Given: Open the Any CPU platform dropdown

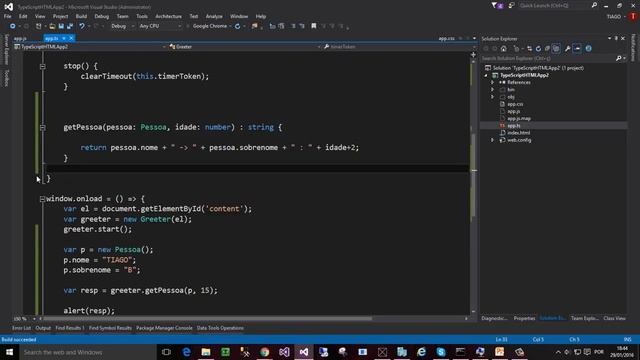Looking at the screenshot, I should [160, 26].
